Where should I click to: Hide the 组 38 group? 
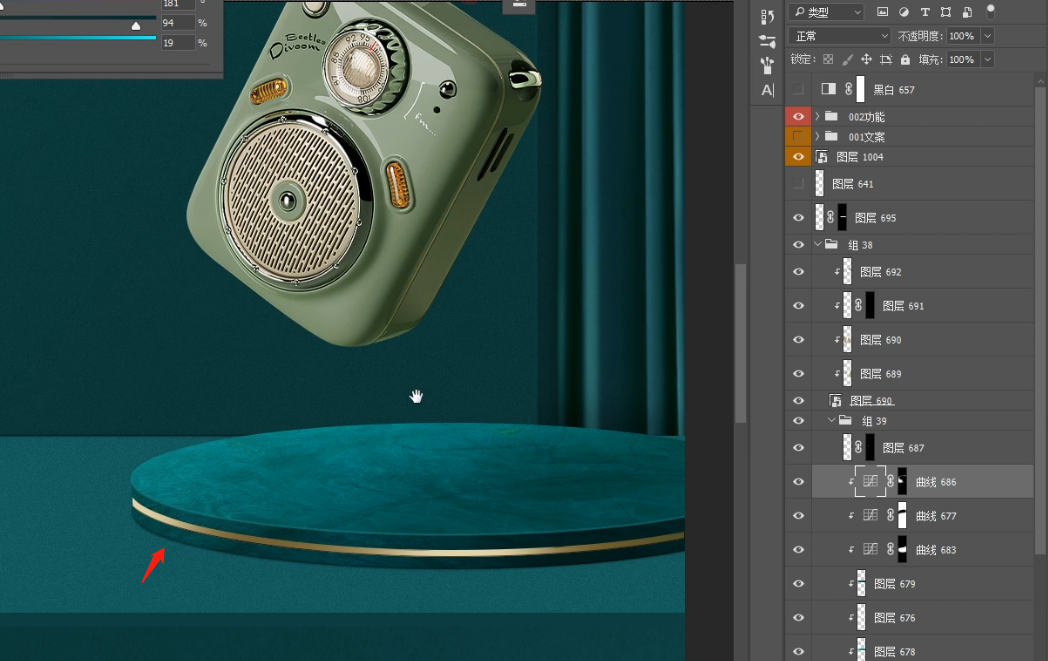pos(798,245)
